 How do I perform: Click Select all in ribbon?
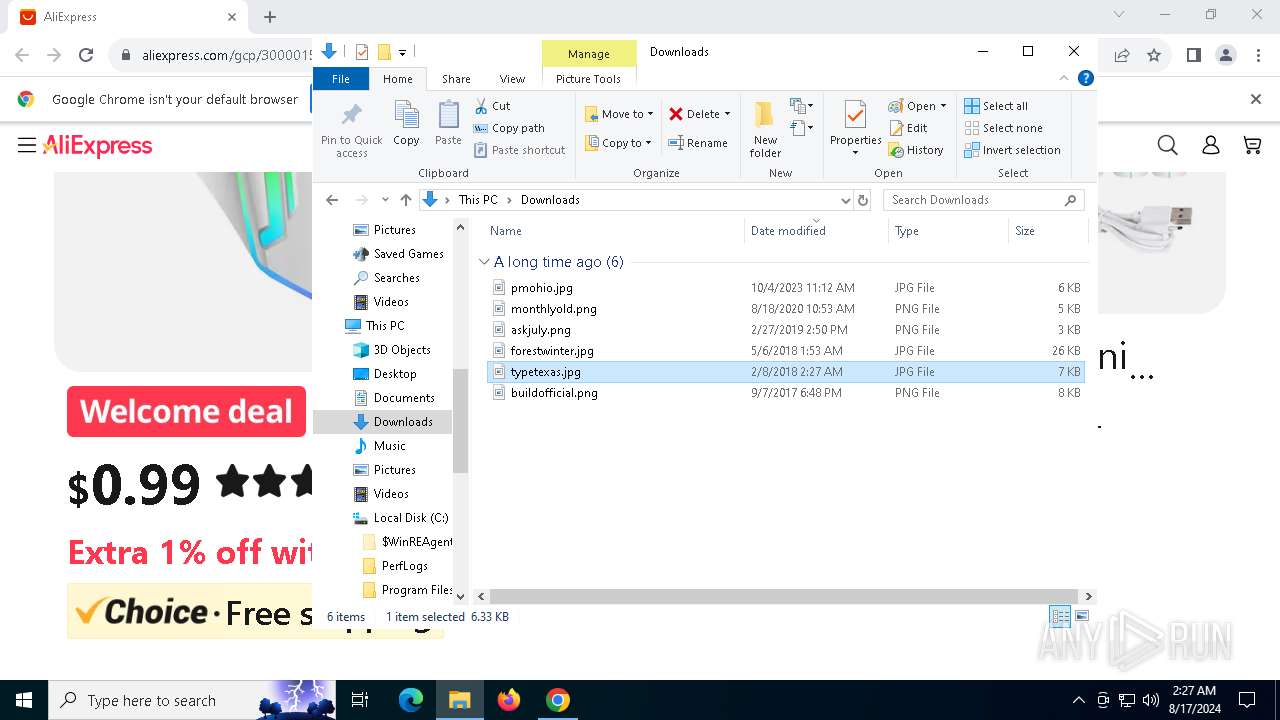(x=996, y=106)
